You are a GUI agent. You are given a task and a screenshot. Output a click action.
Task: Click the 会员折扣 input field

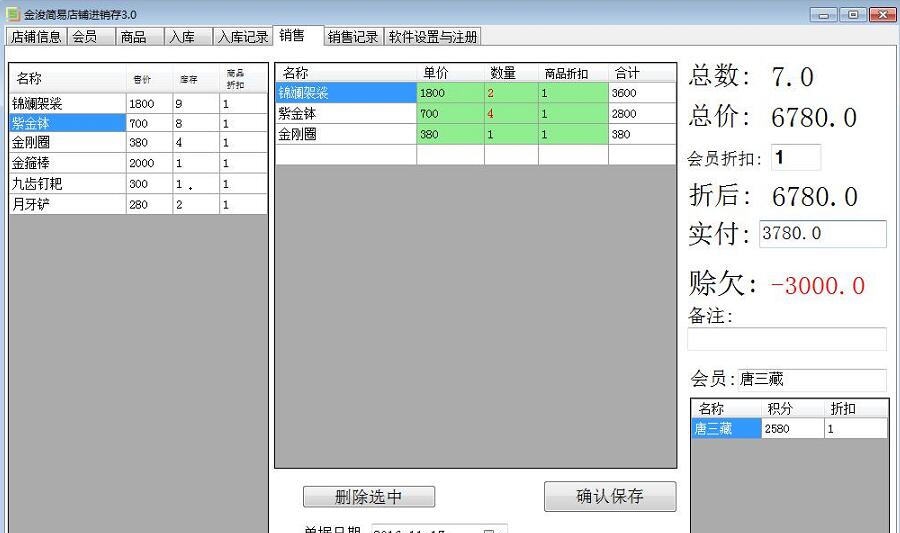796,157
